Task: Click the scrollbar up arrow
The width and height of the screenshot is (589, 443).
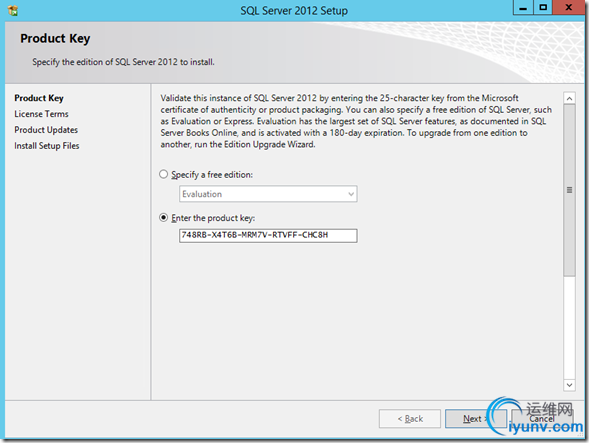Action: 569,98
